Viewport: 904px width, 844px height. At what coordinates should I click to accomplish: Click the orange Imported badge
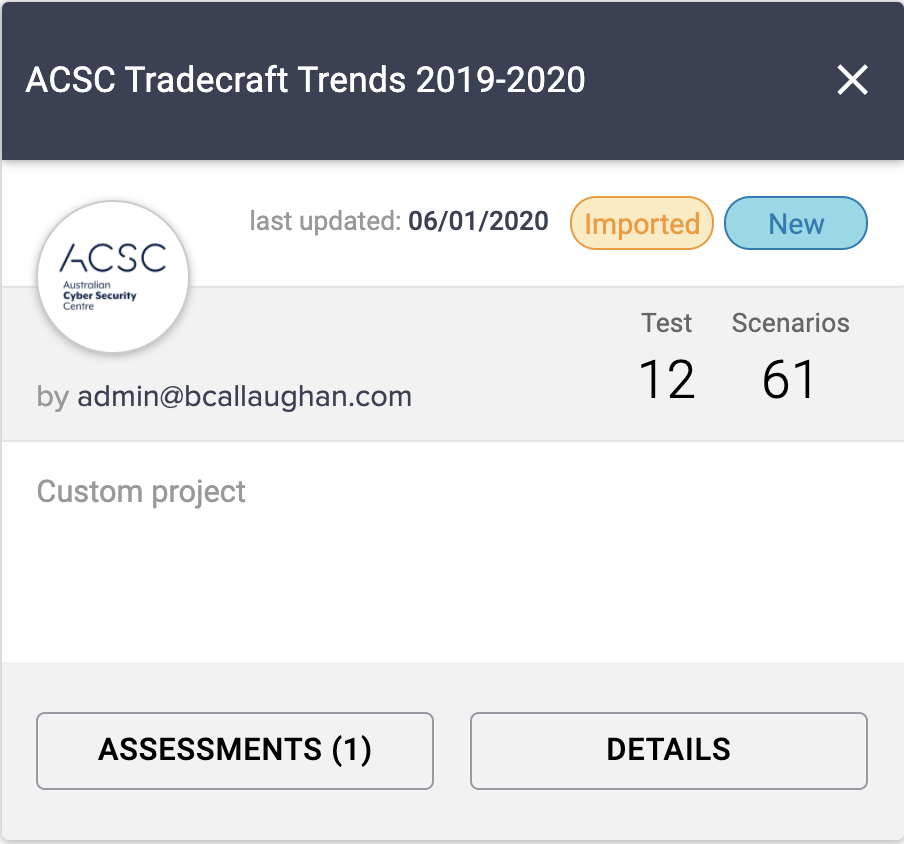(641, 224)
